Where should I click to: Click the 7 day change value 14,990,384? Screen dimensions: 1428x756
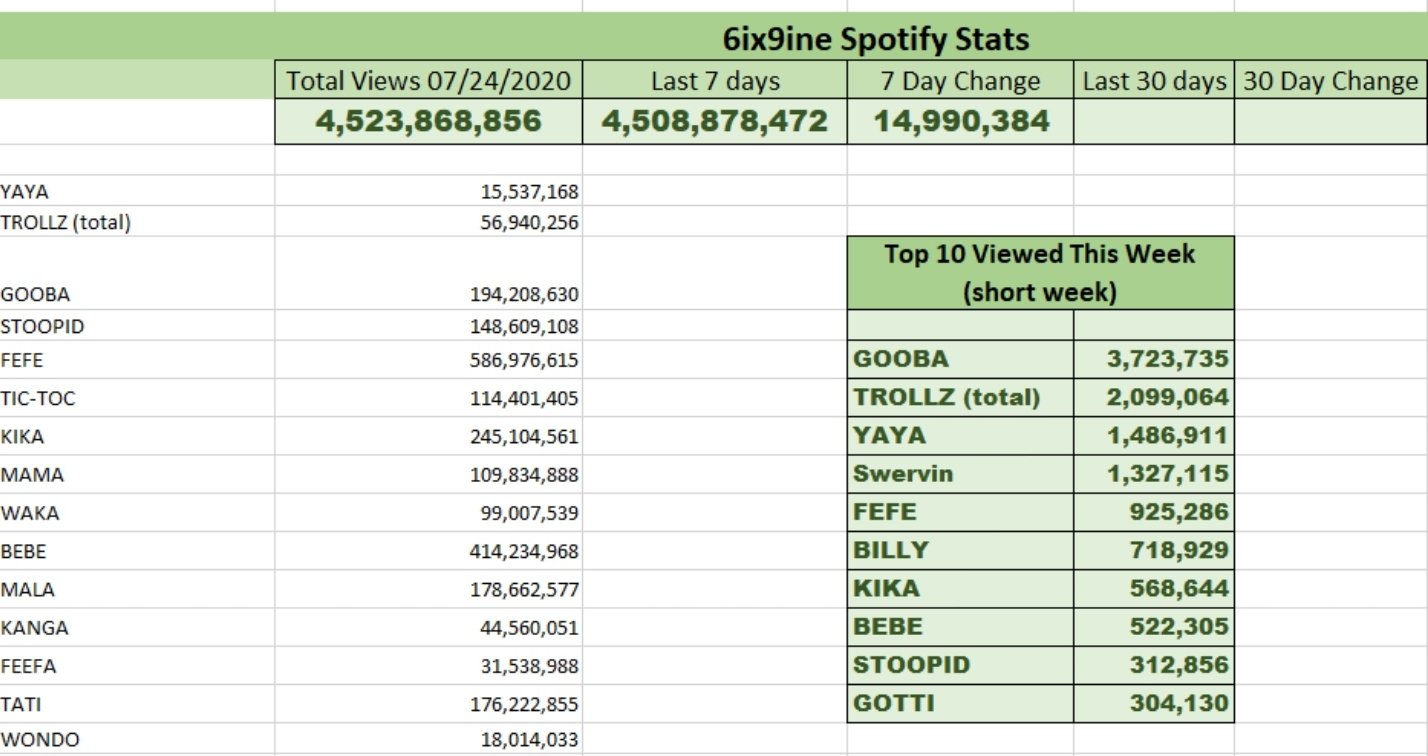pyautogui.click(x=960, y=122)
